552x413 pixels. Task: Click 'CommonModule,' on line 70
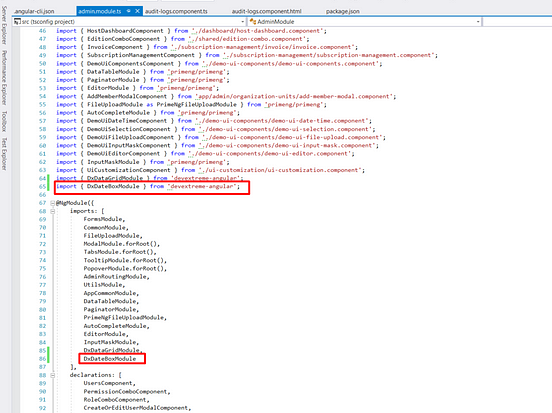click(x=106, y=227)
